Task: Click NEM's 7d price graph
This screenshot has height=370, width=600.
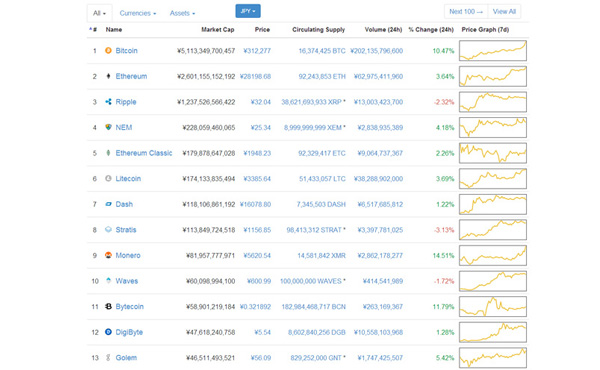Action: [x=493, y=127]
